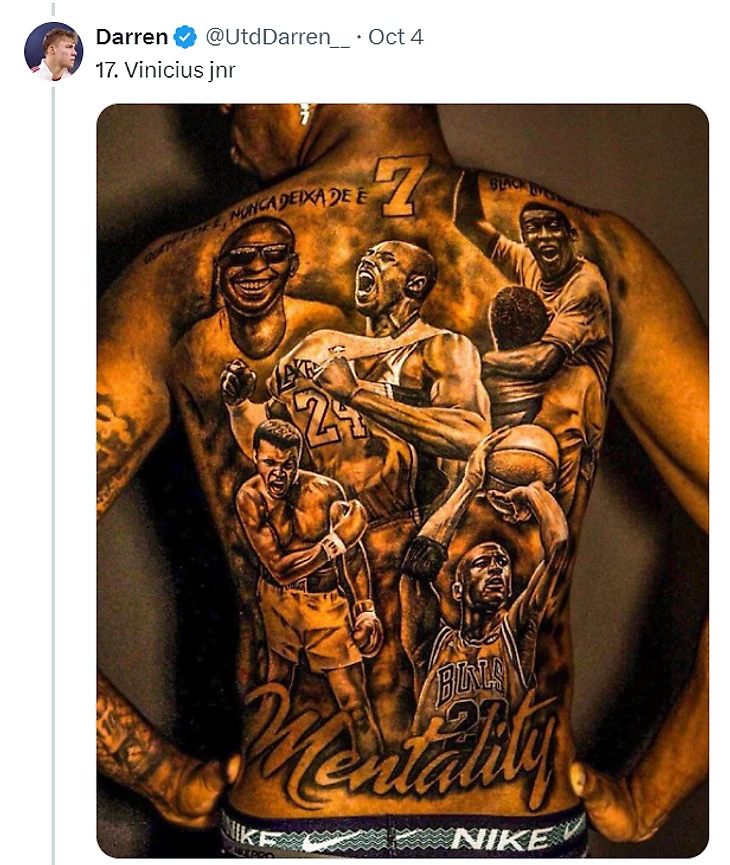Click the number 7 tattoo in photo
This screenshot has height=865, width=730.
point(402,186)
